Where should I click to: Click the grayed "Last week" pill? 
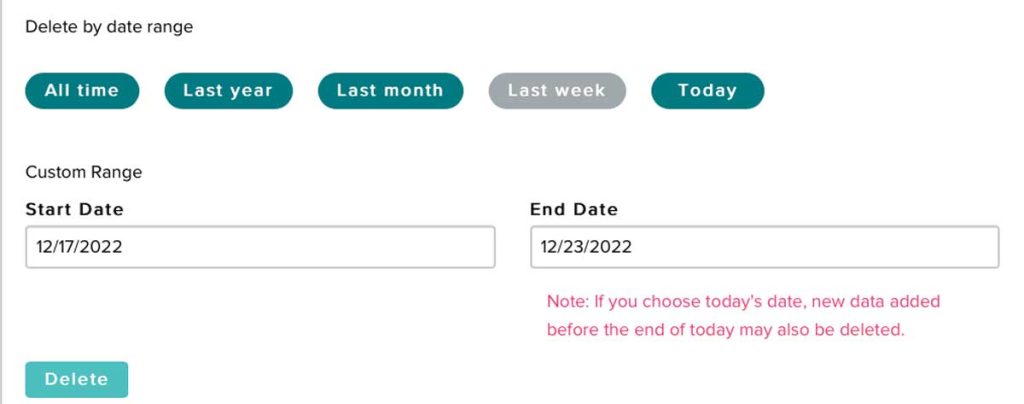(x=557, y=91)
